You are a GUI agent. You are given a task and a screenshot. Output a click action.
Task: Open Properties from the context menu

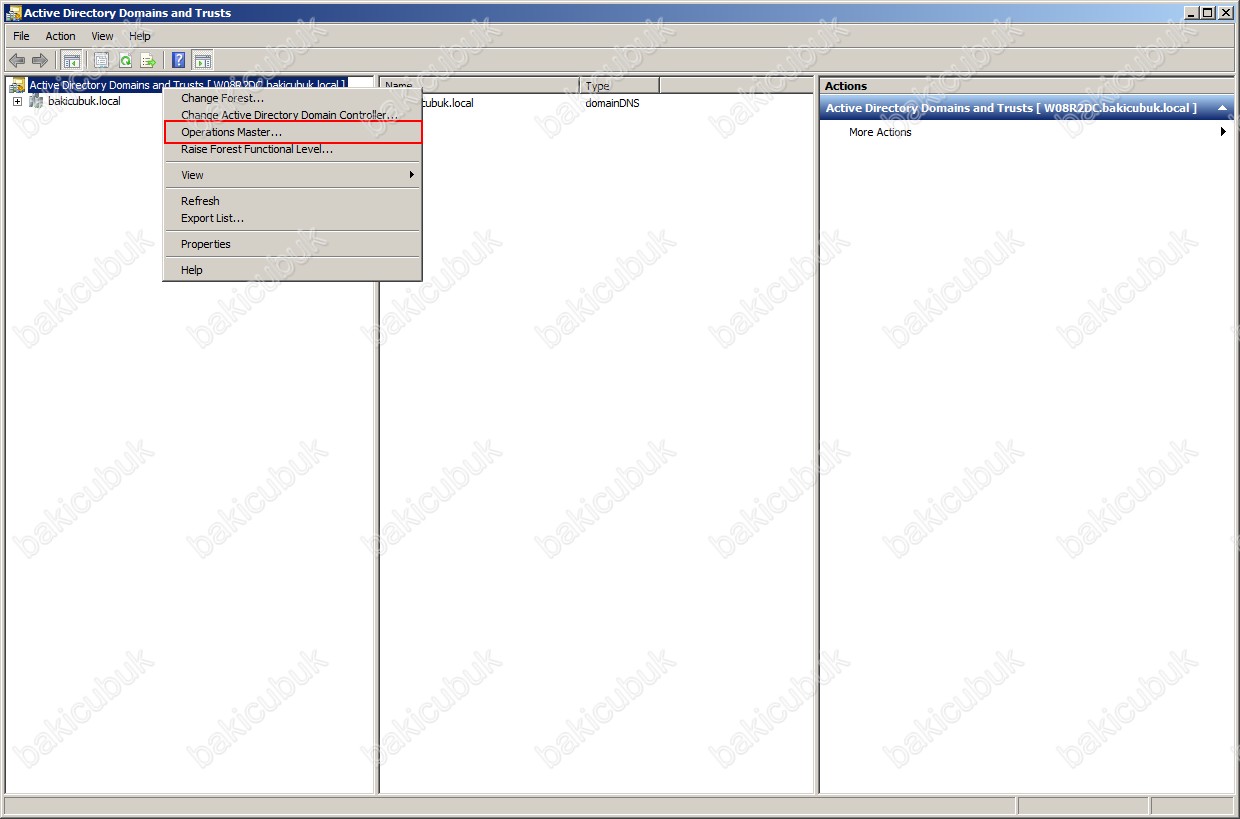[x=292, y=244]
